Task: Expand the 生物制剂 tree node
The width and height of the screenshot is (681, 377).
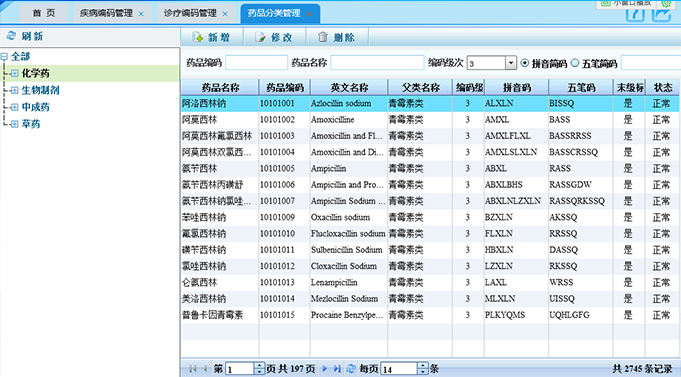Action: [14, 90]
